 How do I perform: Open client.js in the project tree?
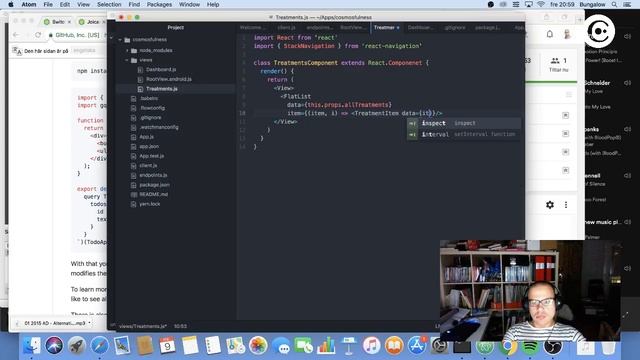click(148, 165)
